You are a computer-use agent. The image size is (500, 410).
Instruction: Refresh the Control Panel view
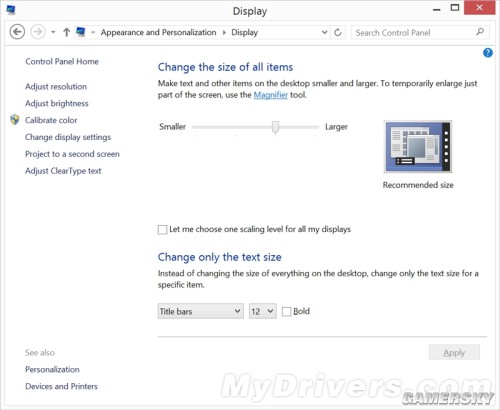coord(338,32)
